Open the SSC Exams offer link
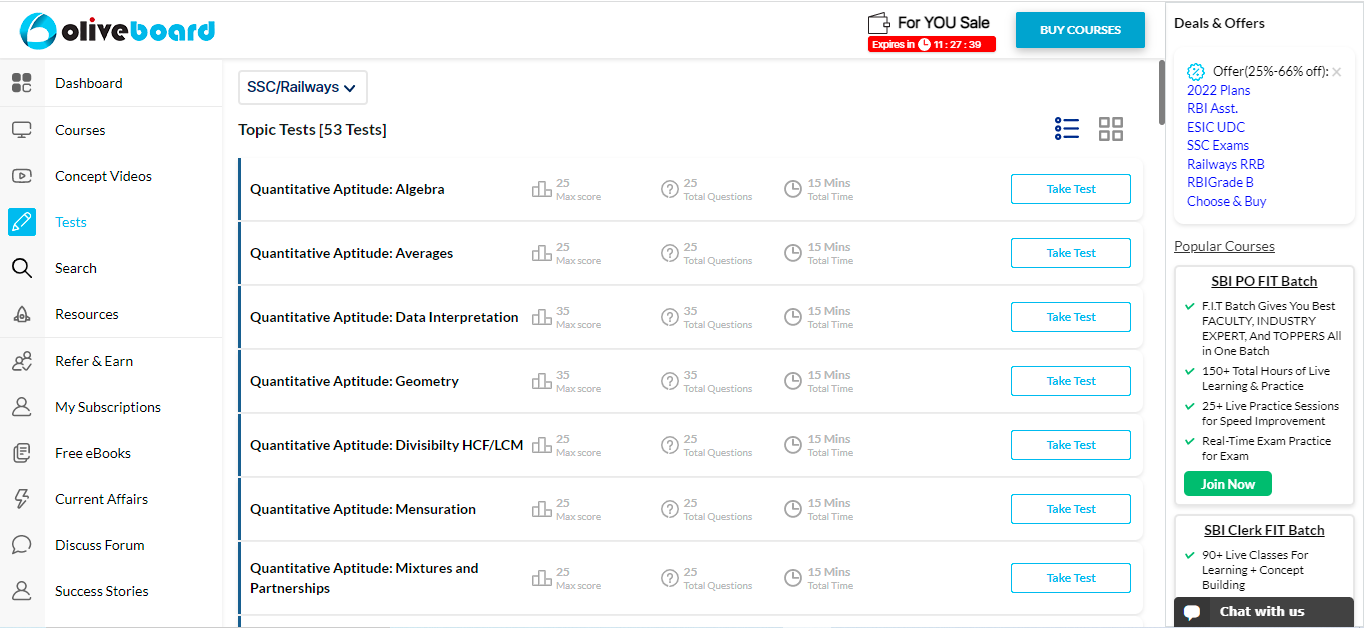This screenshot has height=628, width=1364. [1218, 145]
